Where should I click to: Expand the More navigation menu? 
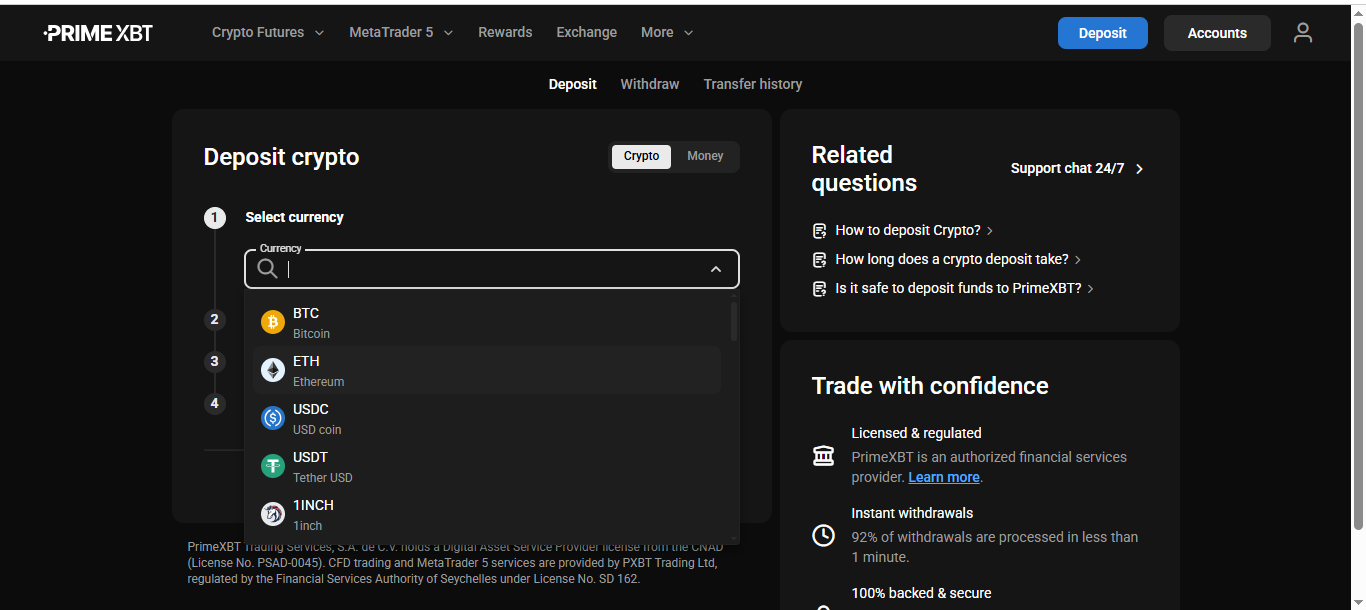point(667,32)
